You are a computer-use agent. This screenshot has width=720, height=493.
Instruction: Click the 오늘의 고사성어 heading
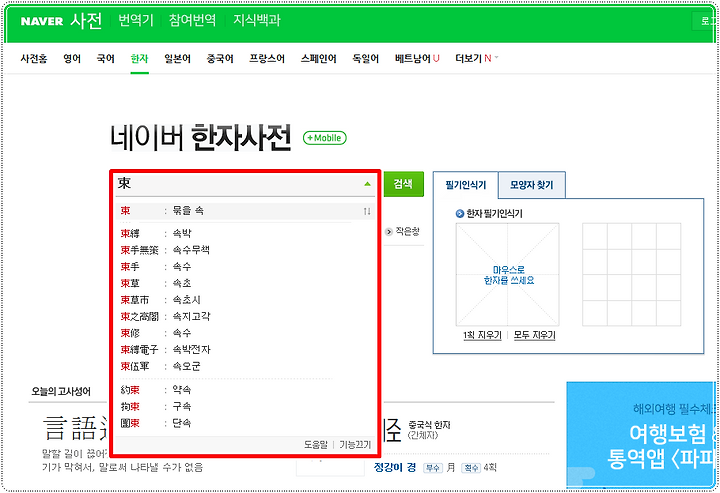pyautogui.click(x=61, y=392)
